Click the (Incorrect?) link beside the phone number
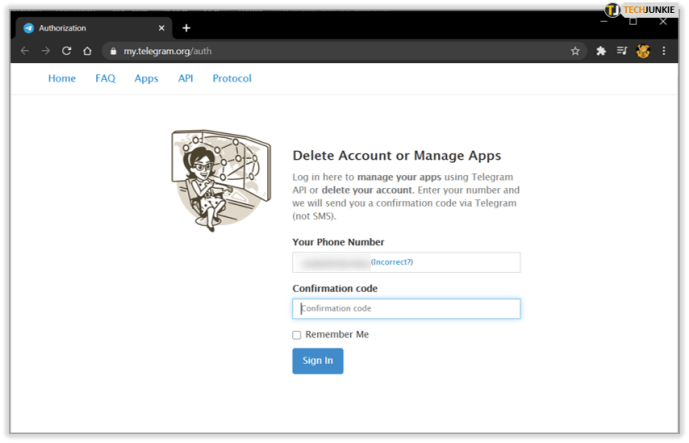 pos(392,262)
